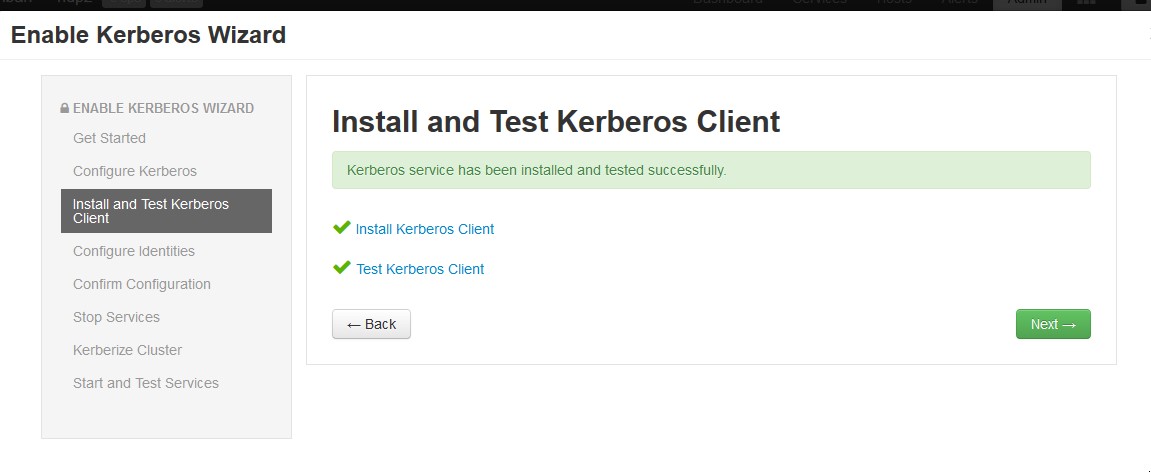Open the Install Kerberos Client task link

(425, 229)
